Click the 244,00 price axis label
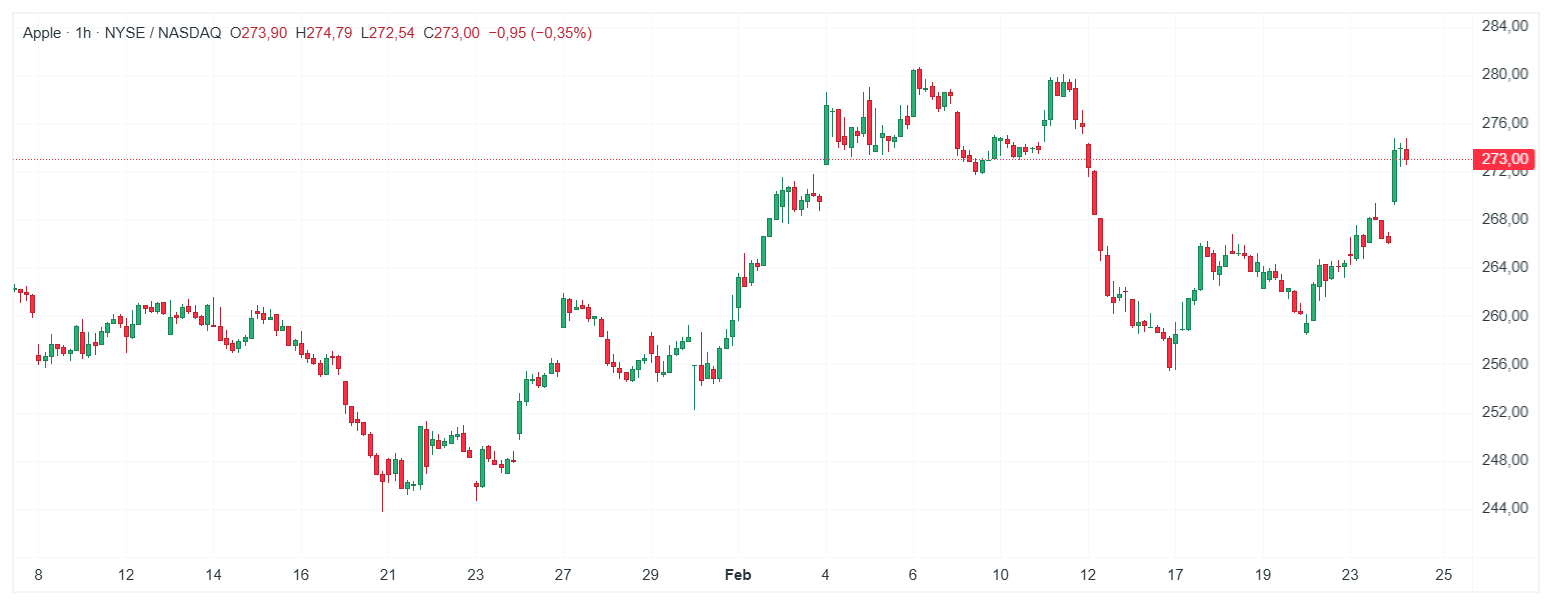This screenshot has height=605, width=1552. [x=1504, y=508]
